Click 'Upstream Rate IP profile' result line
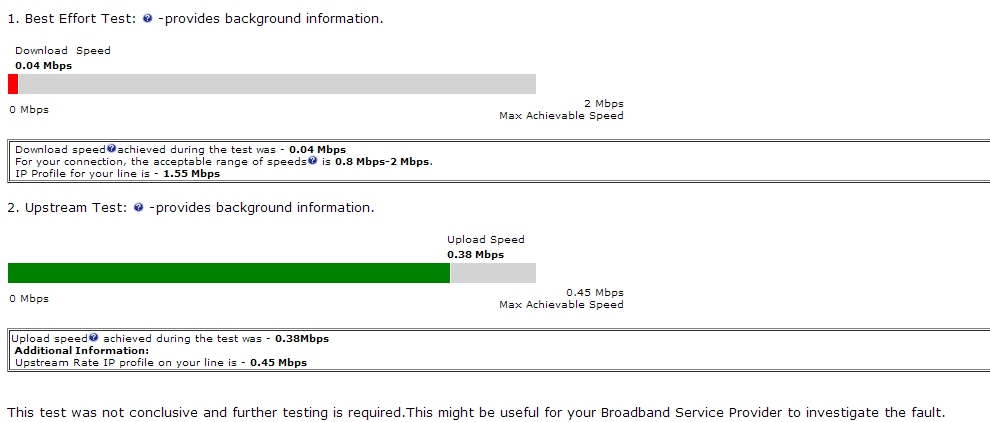 pos(161,363)
